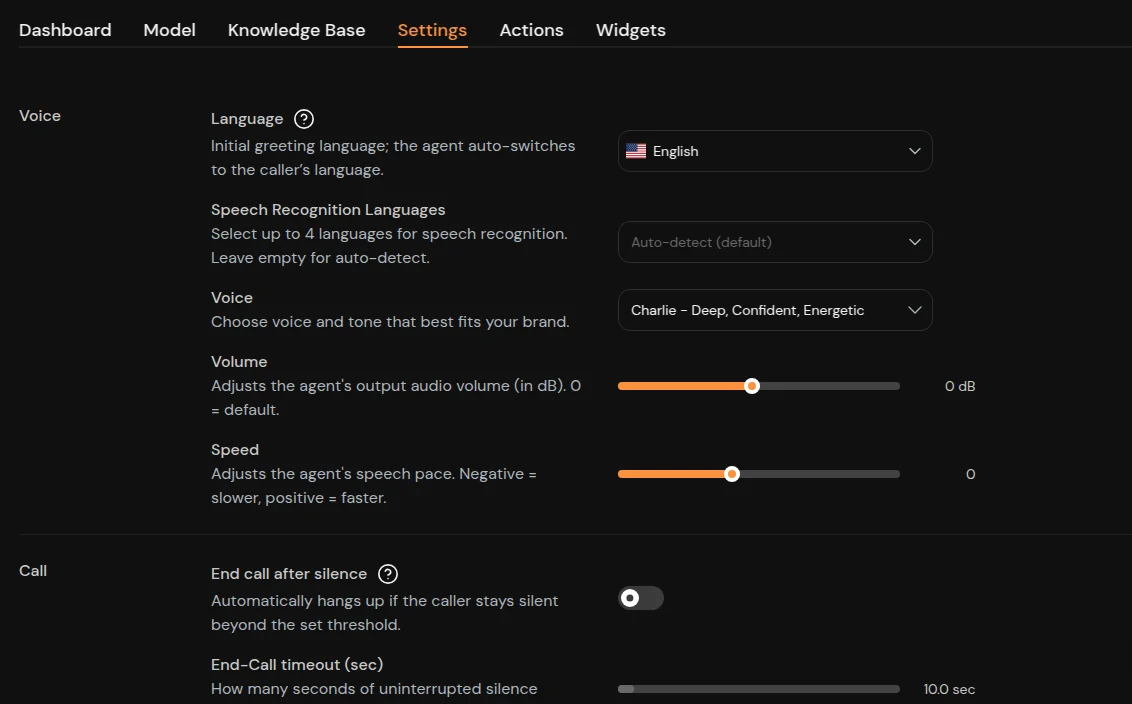
Task: Click the 'Volume' setting label
Action: (x=239, y=361)
